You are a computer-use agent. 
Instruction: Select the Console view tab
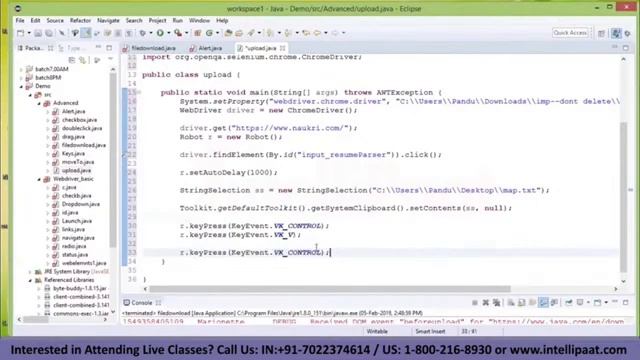tap(141, 303)
